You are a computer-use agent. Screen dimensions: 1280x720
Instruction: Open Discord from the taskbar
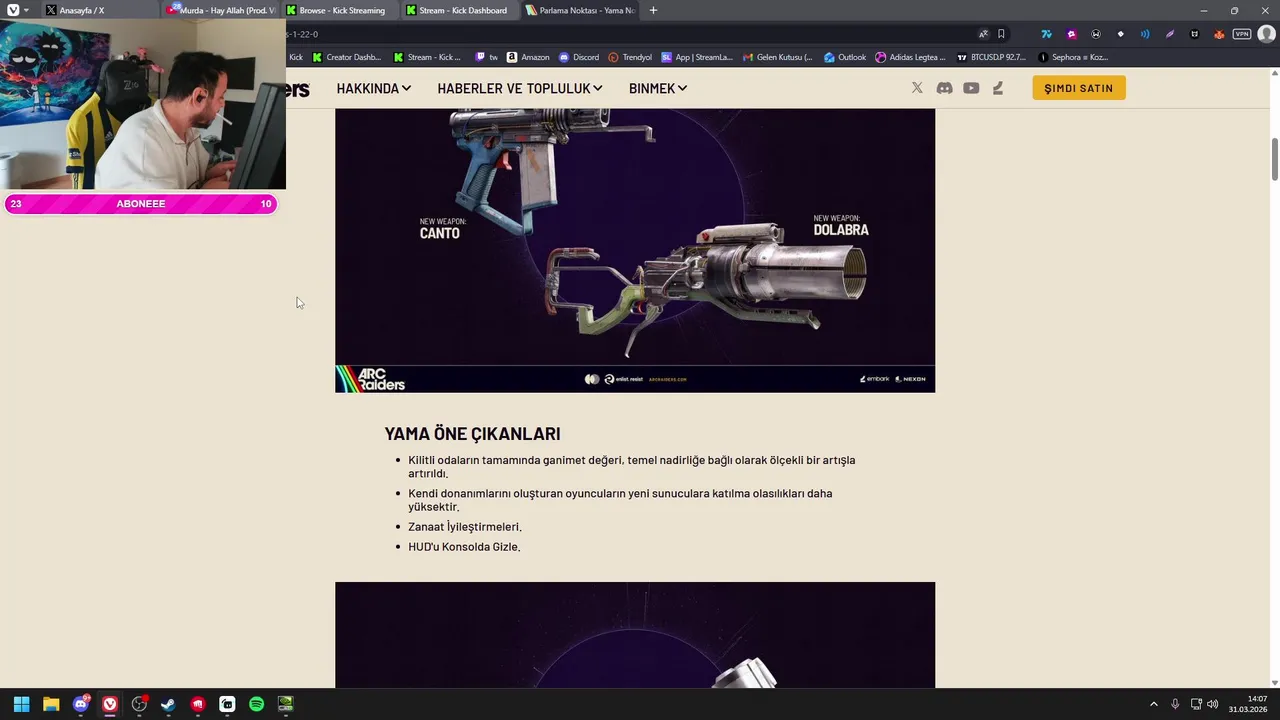click(x=80, y=704)
